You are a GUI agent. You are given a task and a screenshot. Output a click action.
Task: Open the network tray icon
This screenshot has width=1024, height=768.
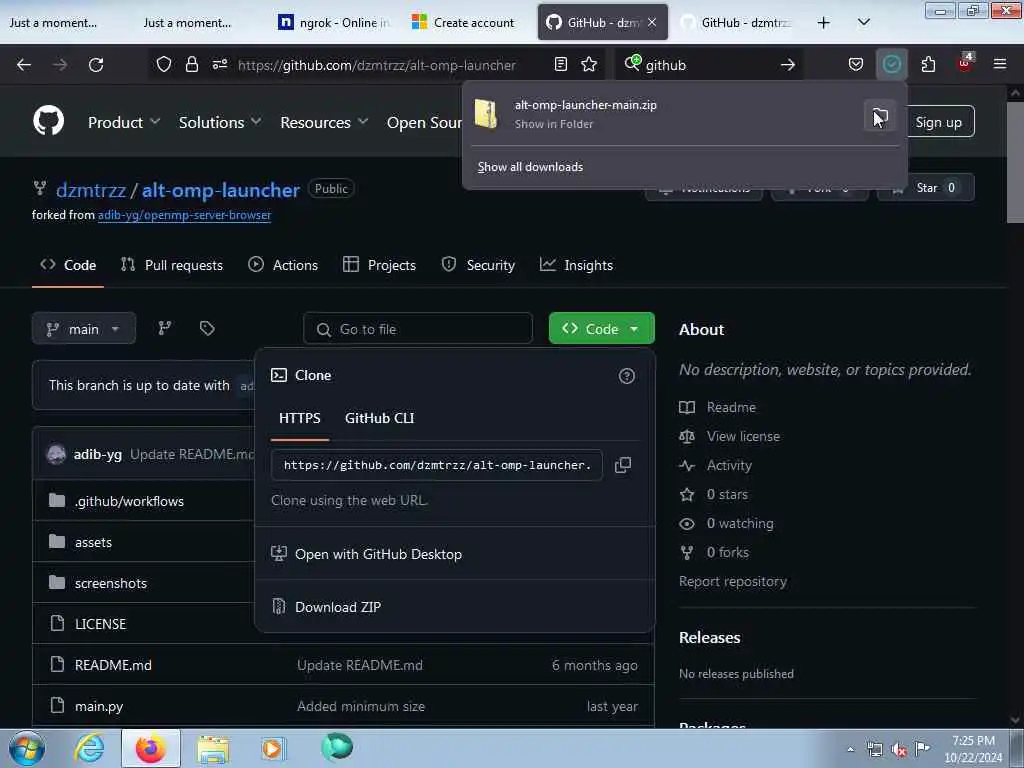tap(874, 749)
